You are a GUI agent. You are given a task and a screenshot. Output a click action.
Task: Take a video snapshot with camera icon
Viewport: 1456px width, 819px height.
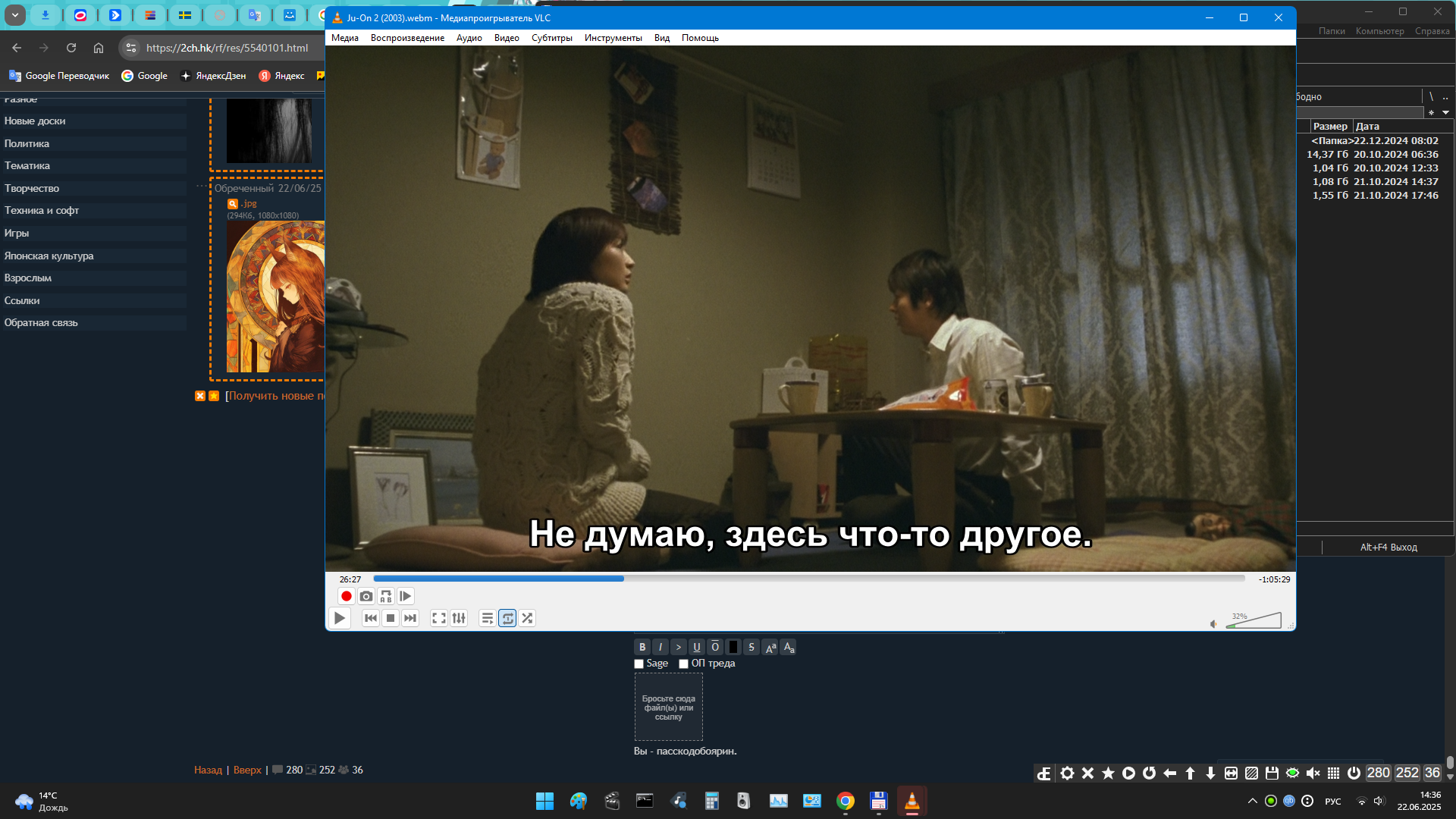click(x=366, y=596)
